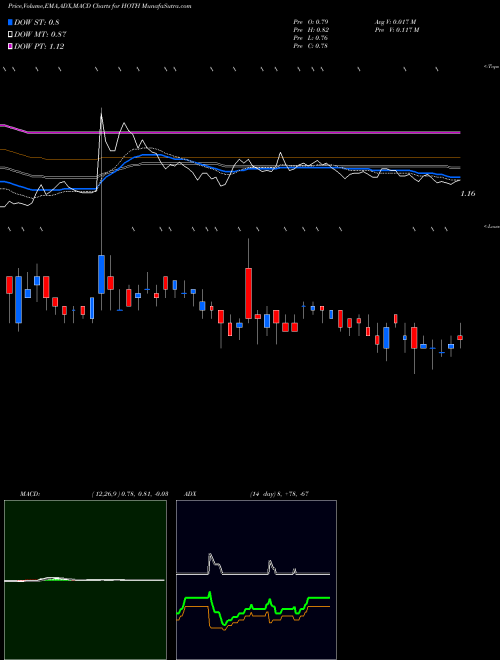This screenshot has height=660, width=500.
Task: Click the 'DOW MT: 0.87' label
Action: tap(40, 35)
